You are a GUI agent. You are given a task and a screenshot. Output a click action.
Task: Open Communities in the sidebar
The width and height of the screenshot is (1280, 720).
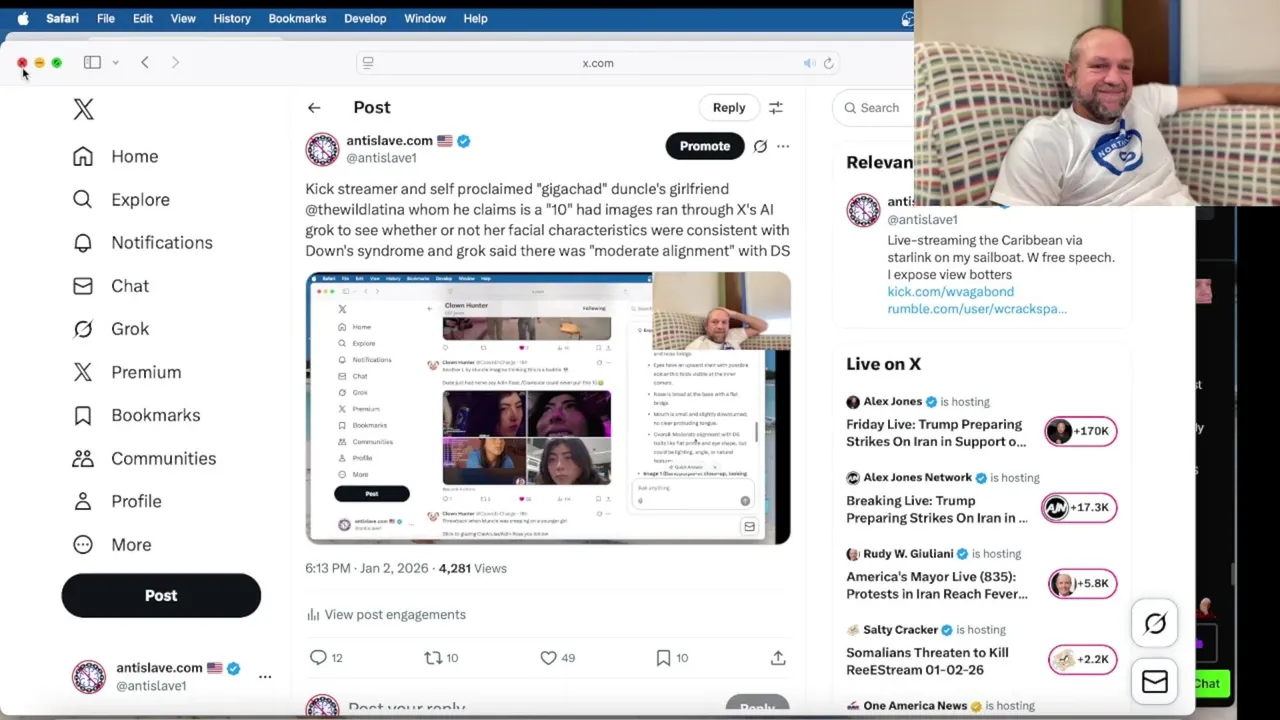coord(144,458)
